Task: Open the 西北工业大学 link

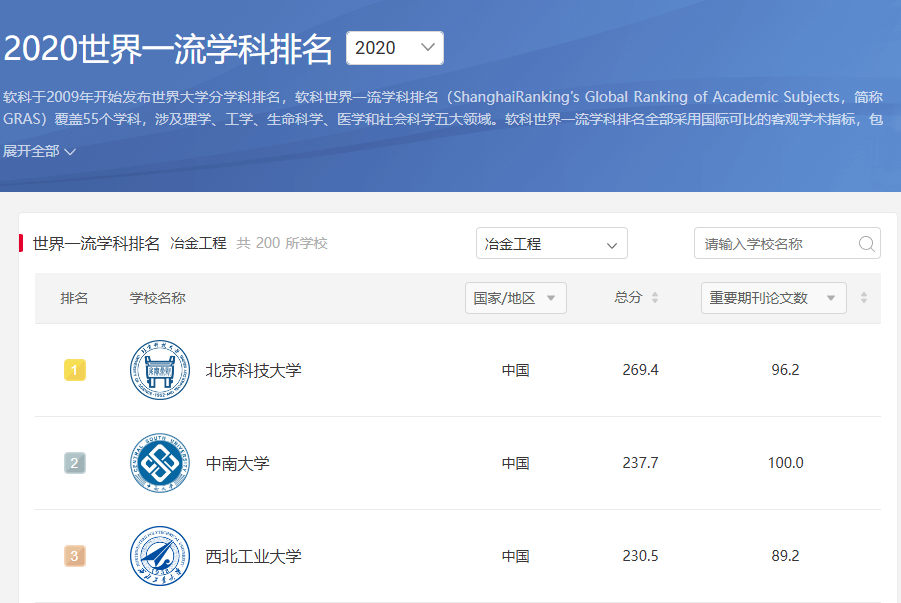Action: (253, 556)
